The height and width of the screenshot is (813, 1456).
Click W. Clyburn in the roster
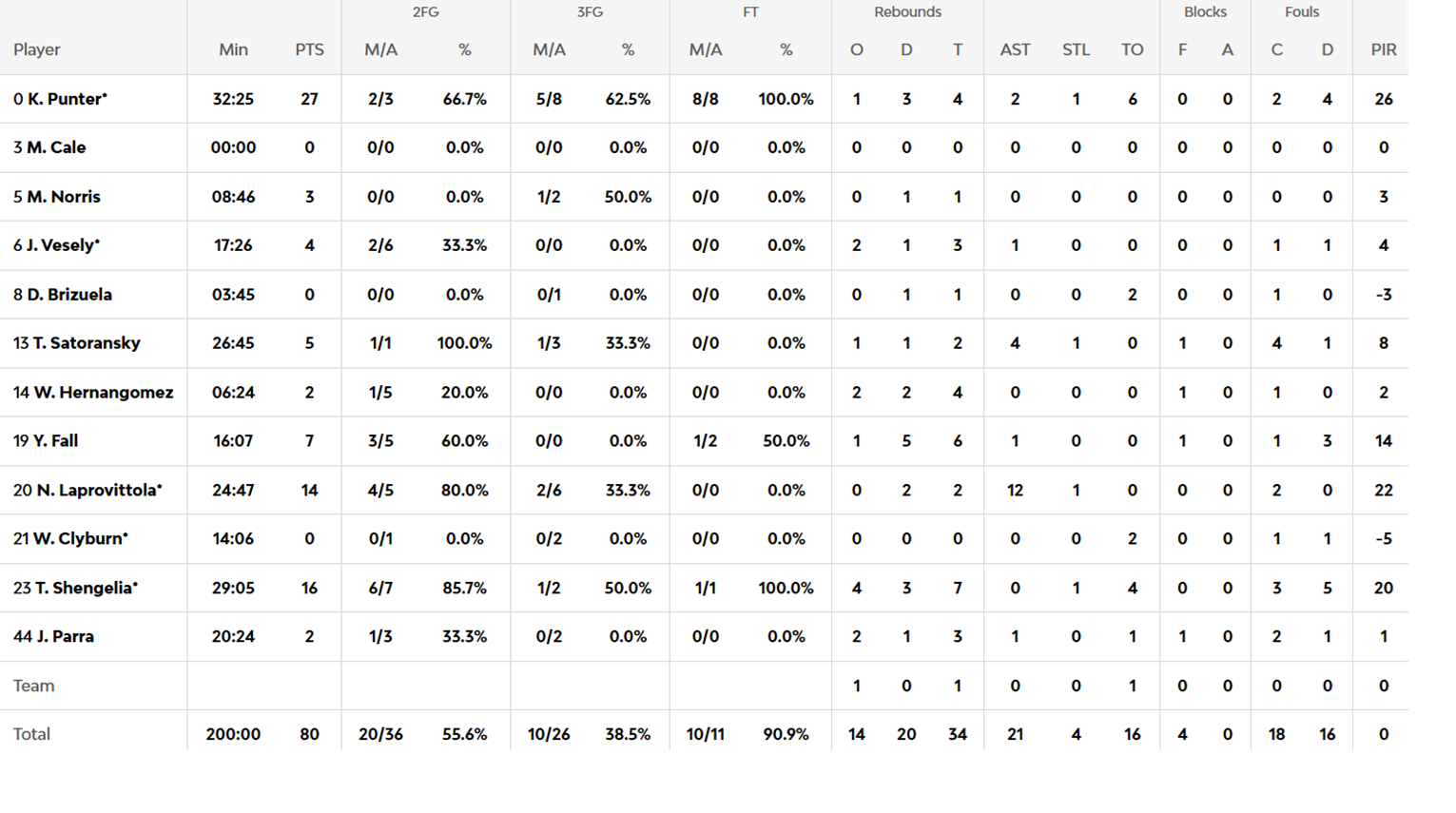pyautogui.click(x=80, y=539)
